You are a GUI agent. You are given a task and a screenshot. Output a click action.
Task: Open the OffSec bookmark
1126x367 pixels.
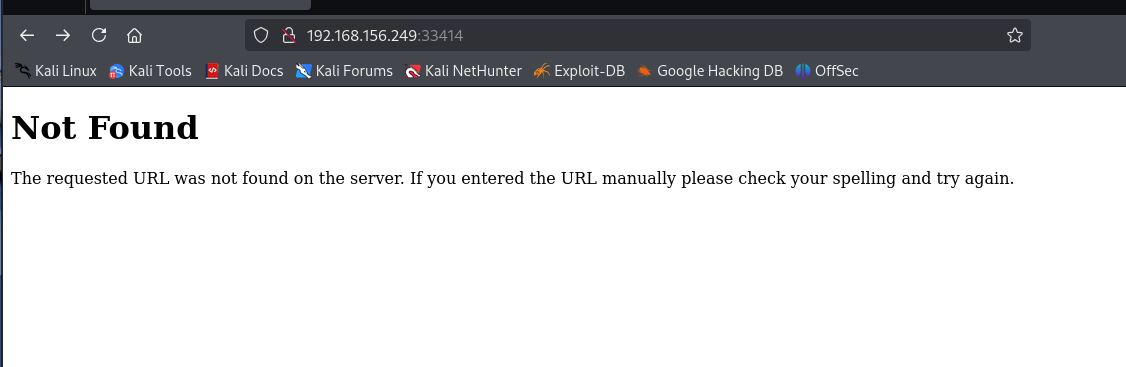pyautogui.click(x=827, y=71)
